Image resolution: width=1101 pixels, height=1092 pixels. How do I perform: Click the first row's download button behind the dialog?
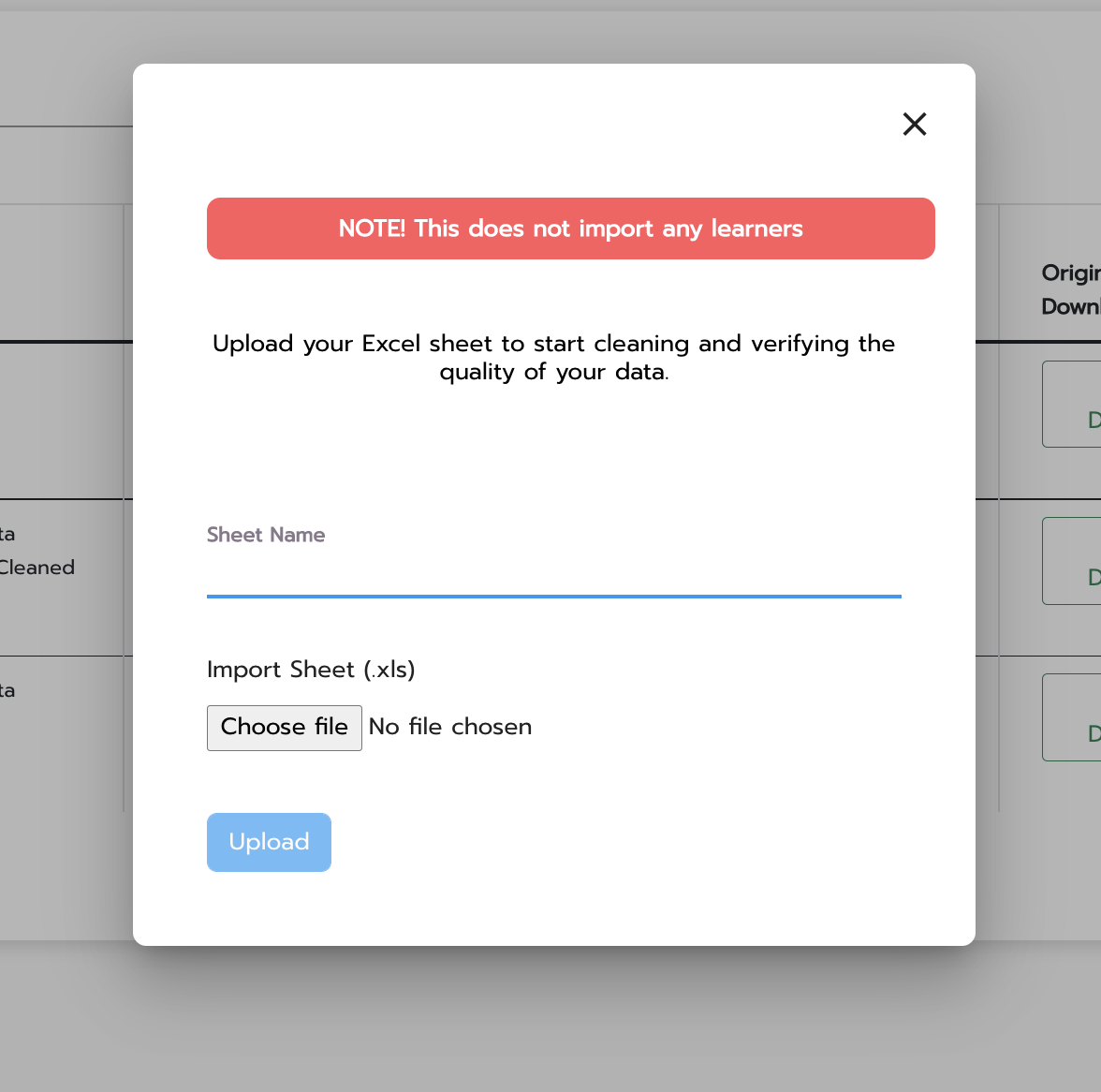click(x=1073, y=405)
